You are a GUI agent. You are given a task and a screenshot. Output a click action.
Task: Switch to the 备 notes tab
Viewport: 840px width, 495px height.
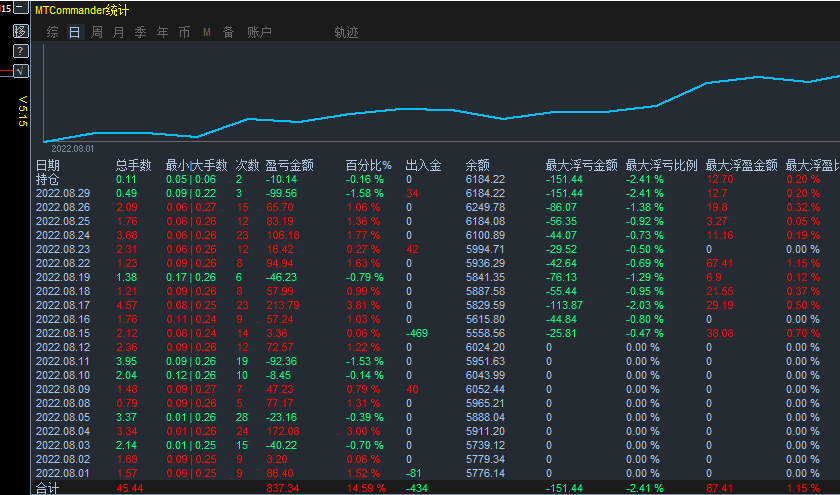click(x=229, y=32)
